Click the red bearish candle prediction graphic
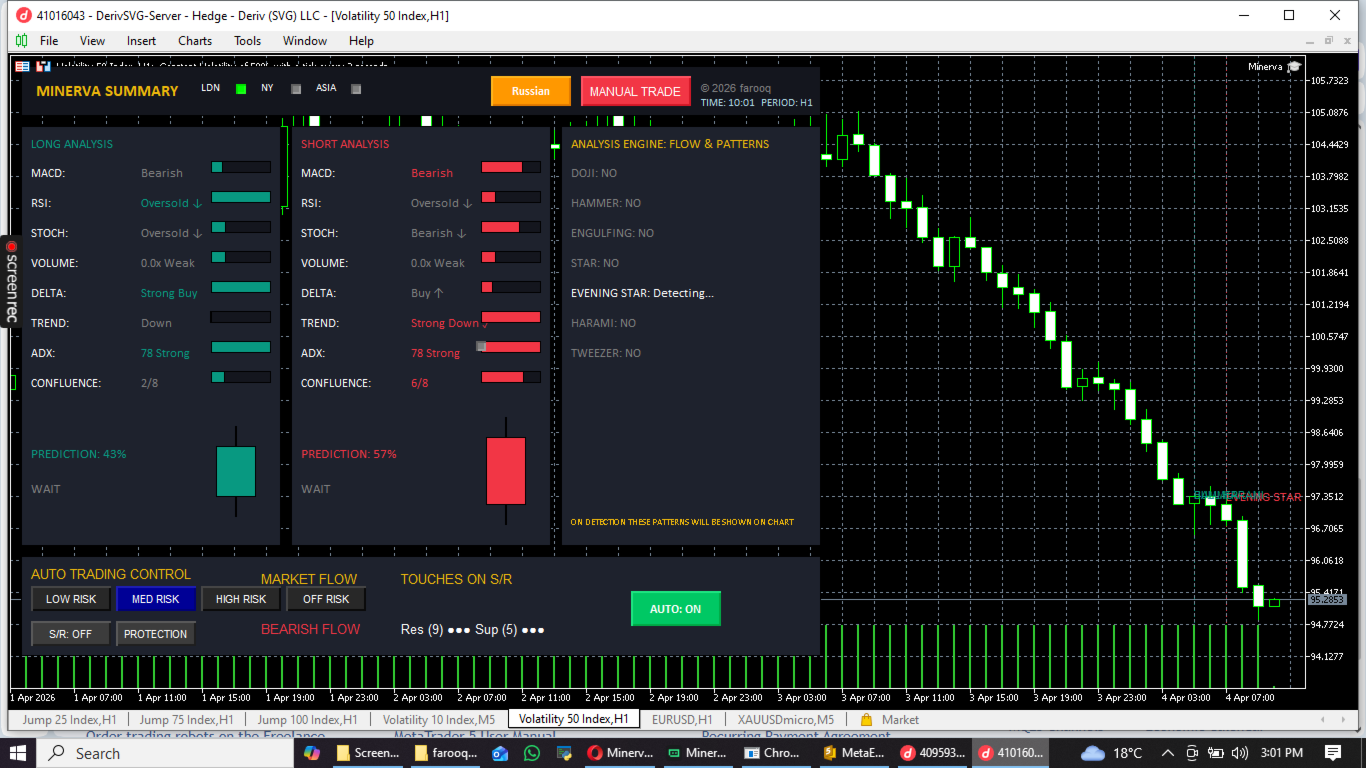The image size is (1366, 768). 506,470
